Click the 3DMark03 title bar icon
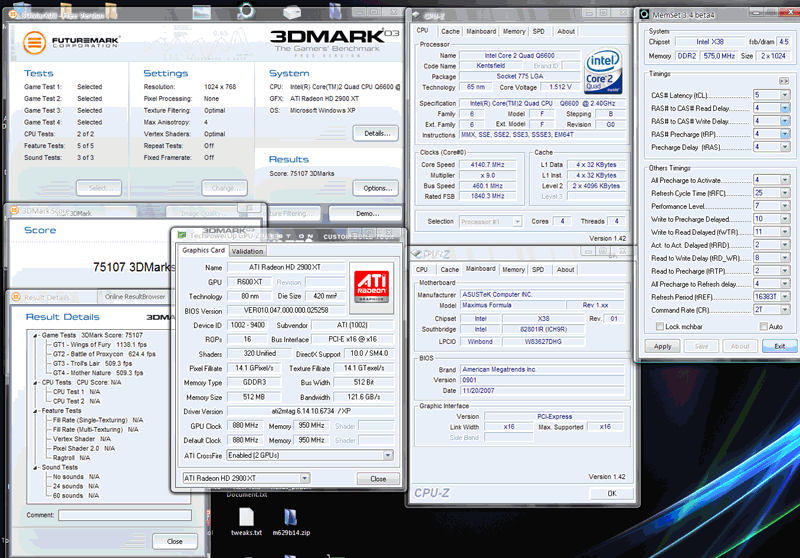This screenshot has height=558, width=800. (x=14, y=15)
